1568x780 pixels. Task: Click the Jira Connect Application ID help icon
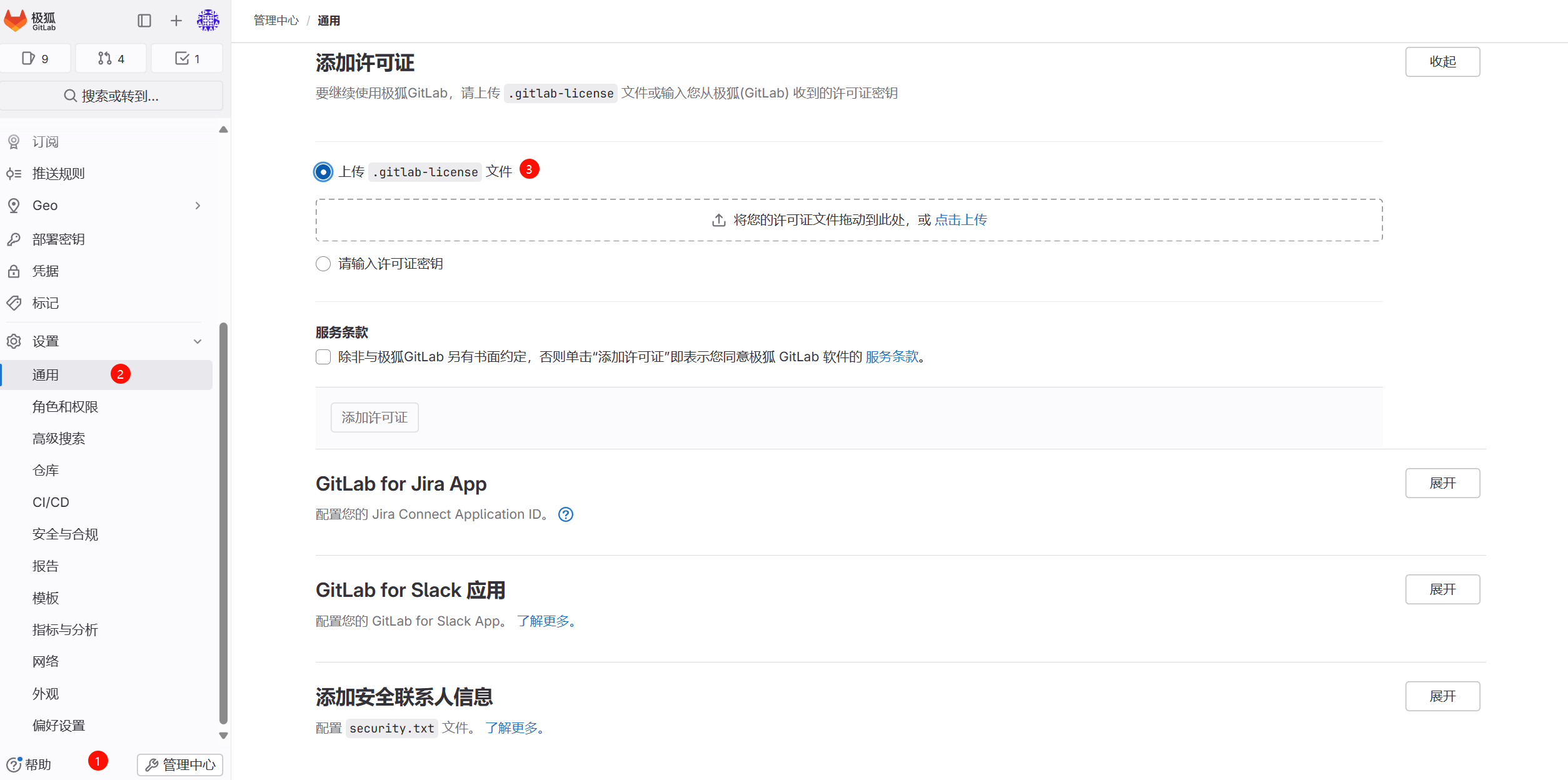coord(565,514)
